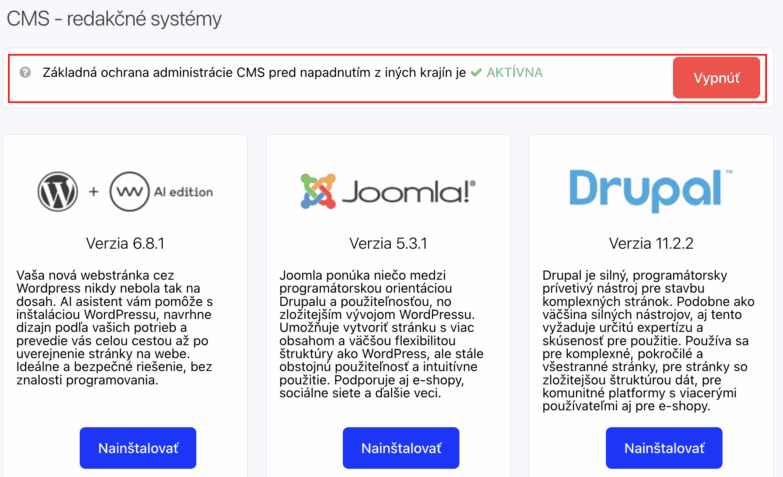The width and height of the screenshot is (783, 477).
Task: Click the AKTÍVNA status text
Action: coord(514,73)
